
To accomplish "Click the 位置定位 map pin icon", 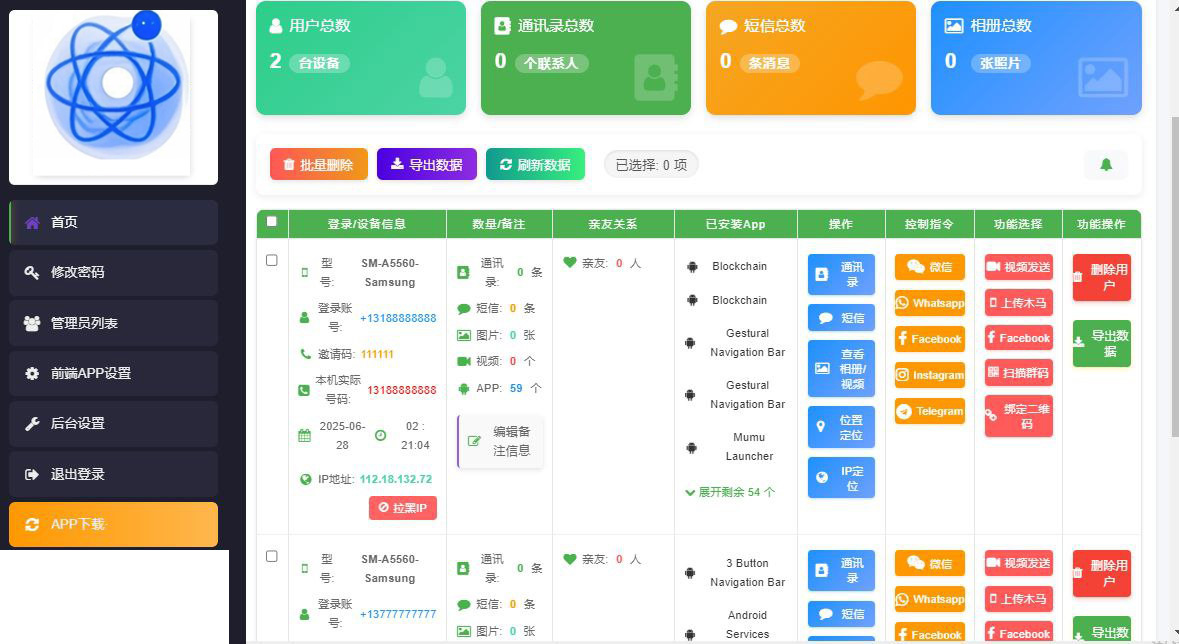I will [821, 426].
